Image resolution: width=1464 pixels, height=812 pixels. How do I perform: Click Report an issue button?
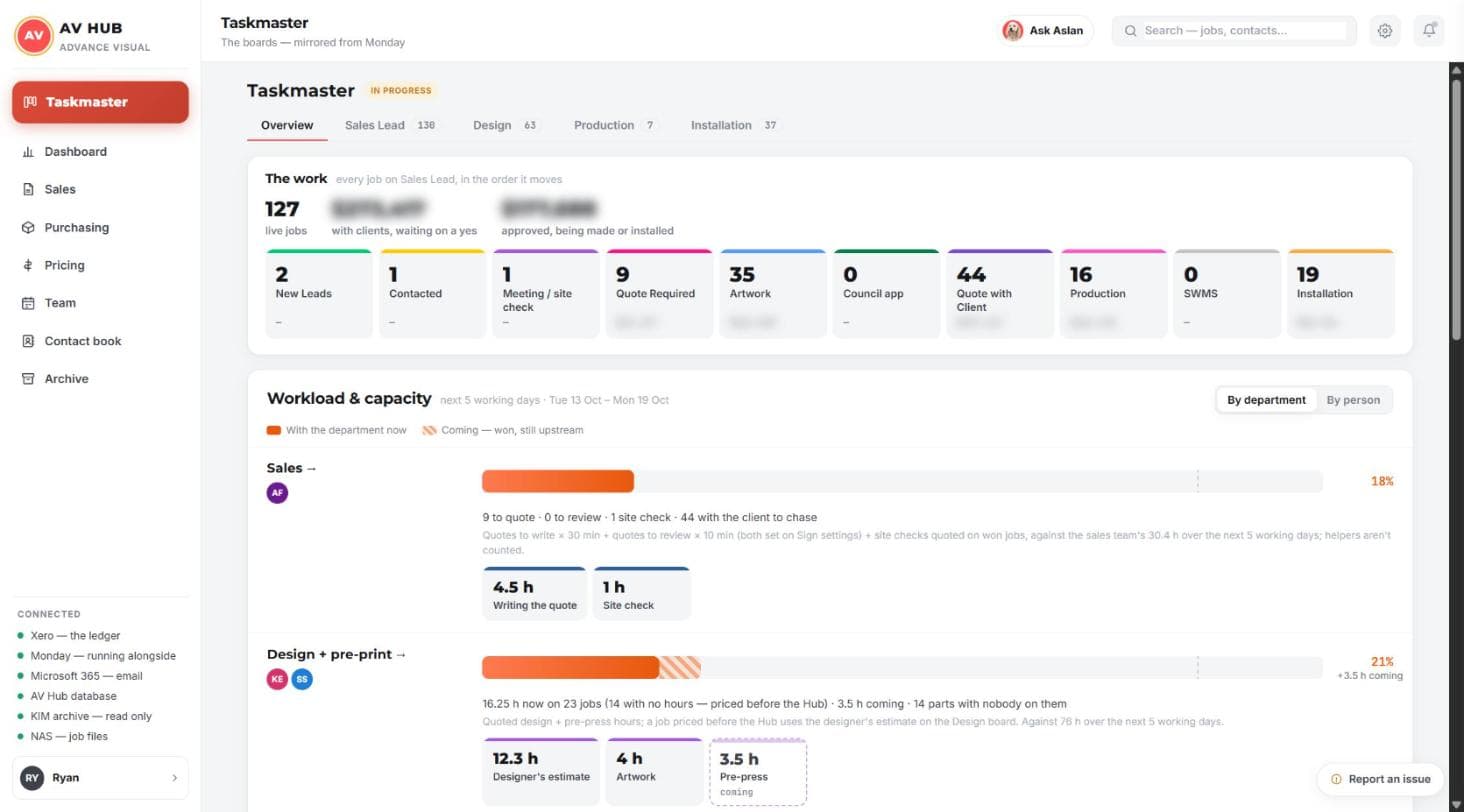[x=1380, y=779]
